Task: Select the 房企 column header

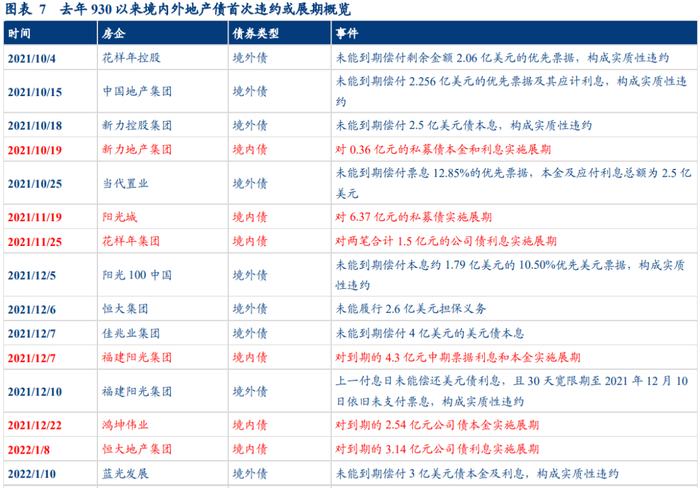Action: click(x=113, y=33)
